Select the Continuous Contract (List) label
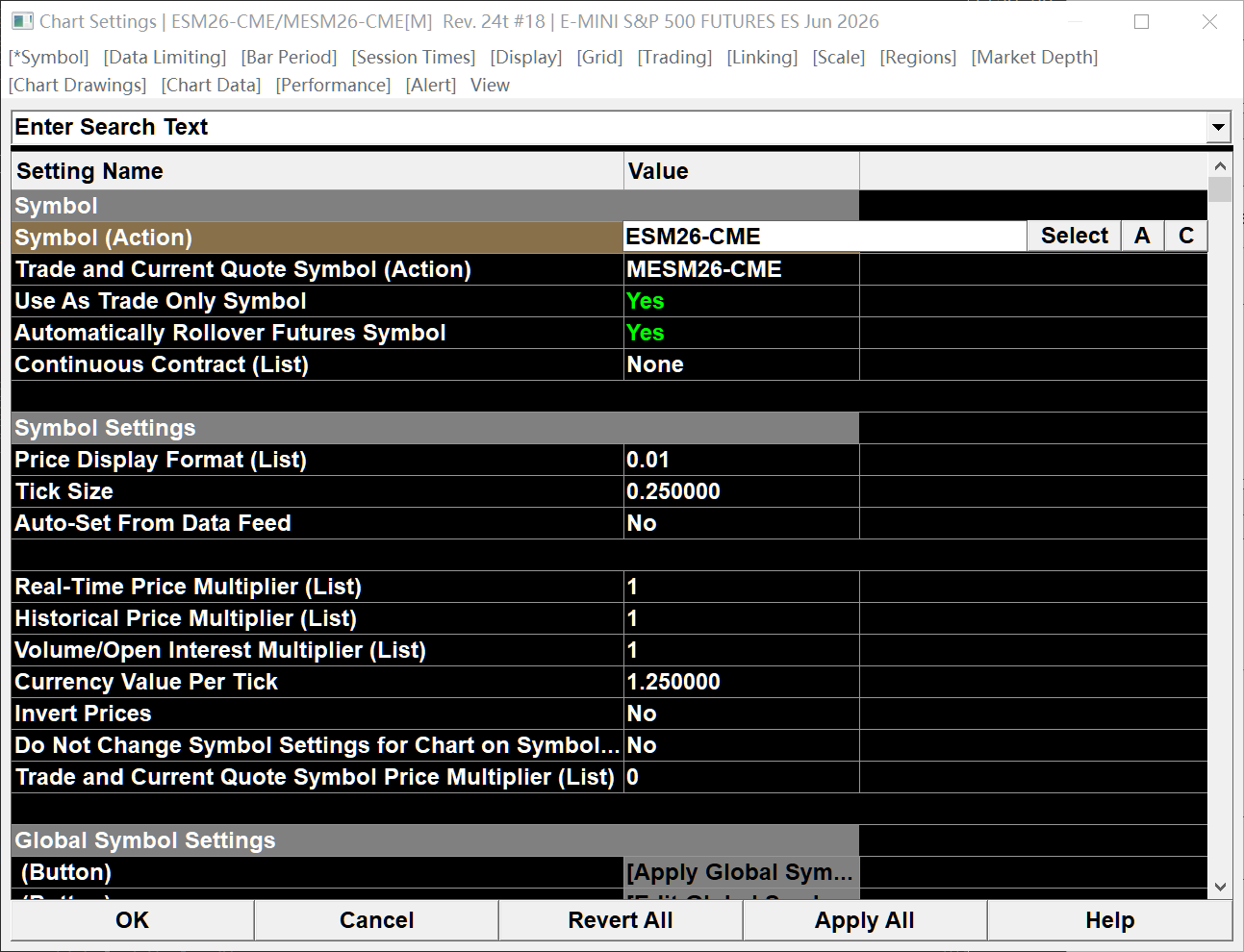This screenshot has width=1244, height=952. 162,364
